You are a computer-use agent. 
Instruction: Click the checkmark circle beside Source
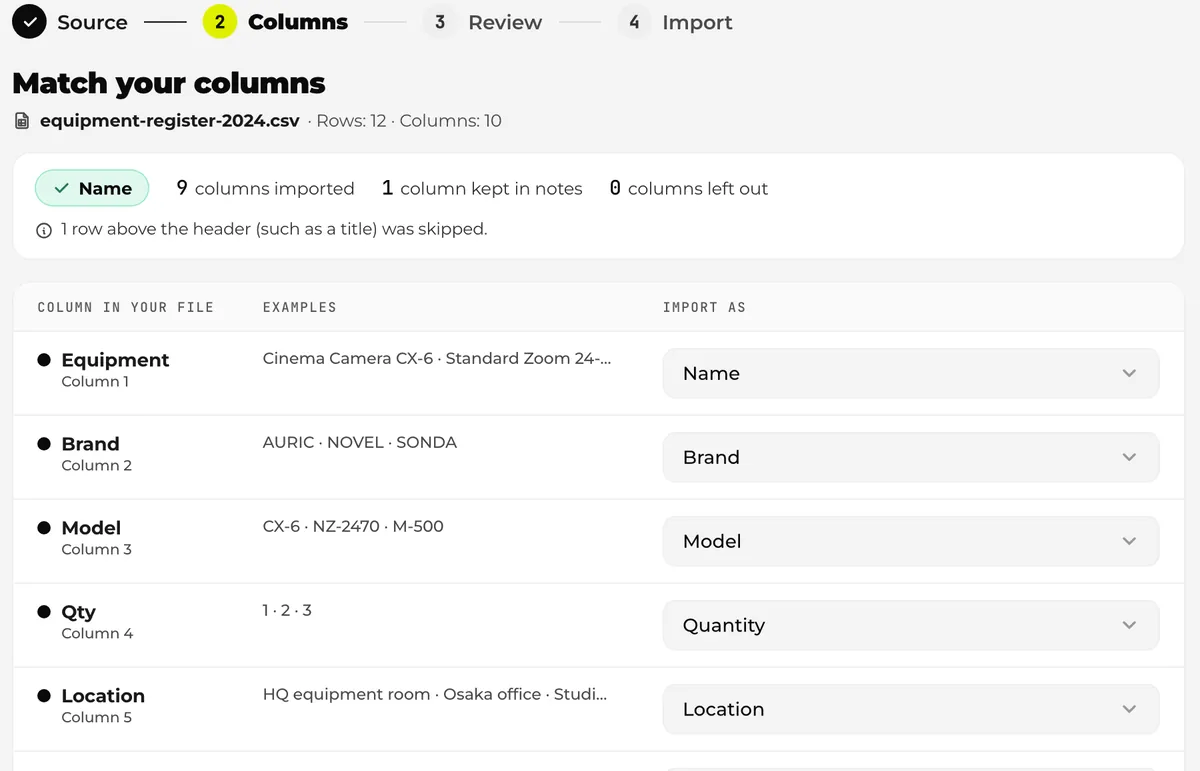pyautogui.click(x=29, y=22)
